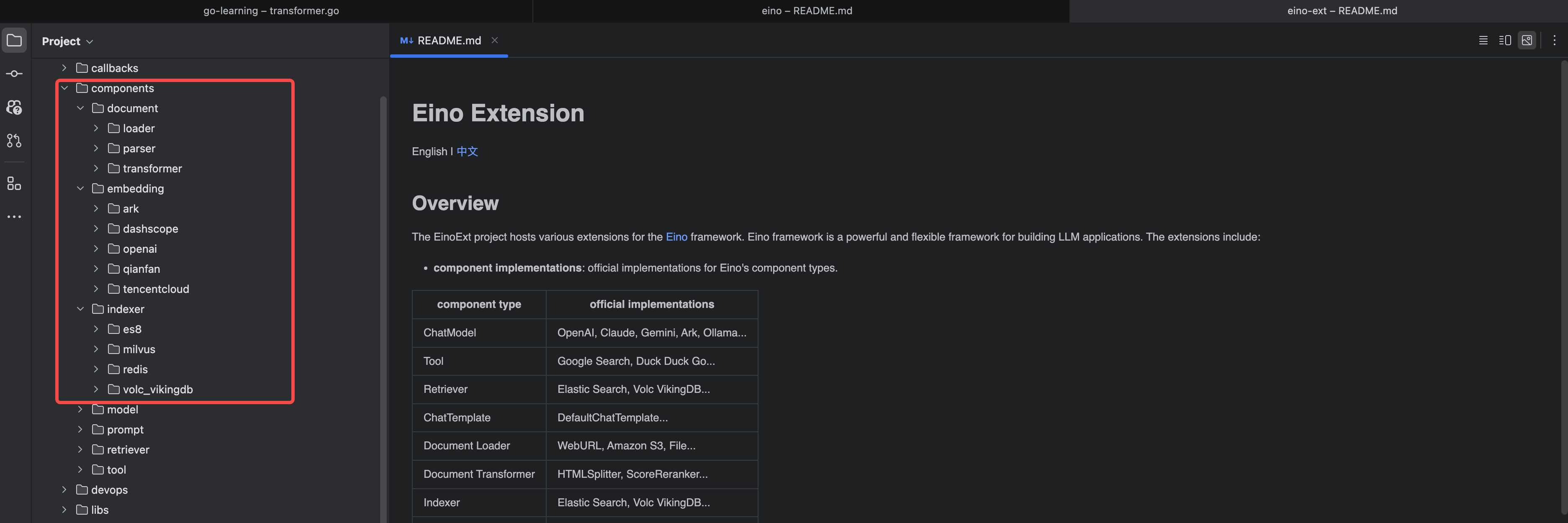Select the dashscope folder icon
This screenshot has height=523, width=1568.
[x=114, y=229]
